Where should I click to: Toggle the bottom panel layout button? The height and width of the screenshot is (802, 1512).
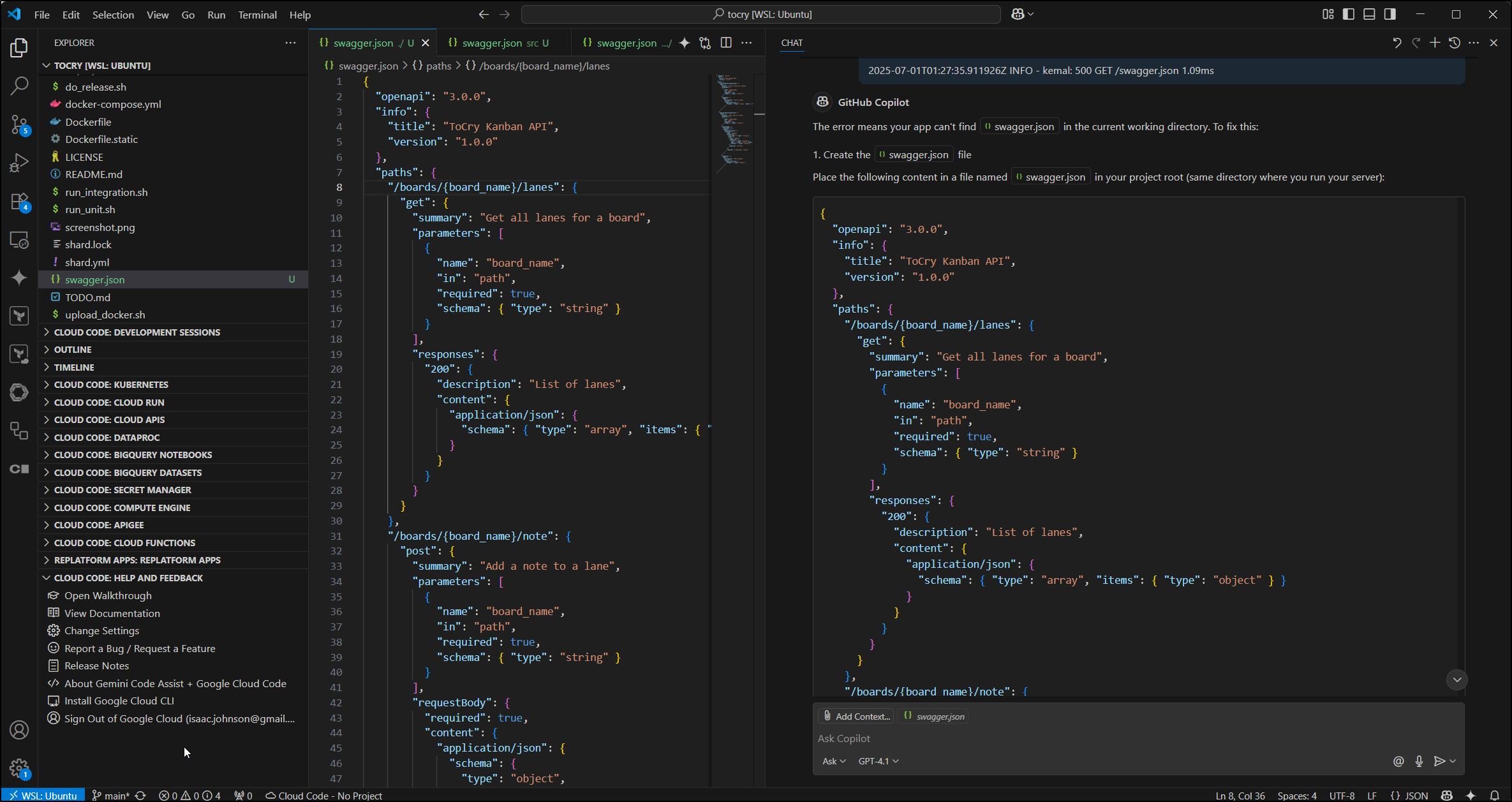pyautogui.click(x=1369, y=14)
